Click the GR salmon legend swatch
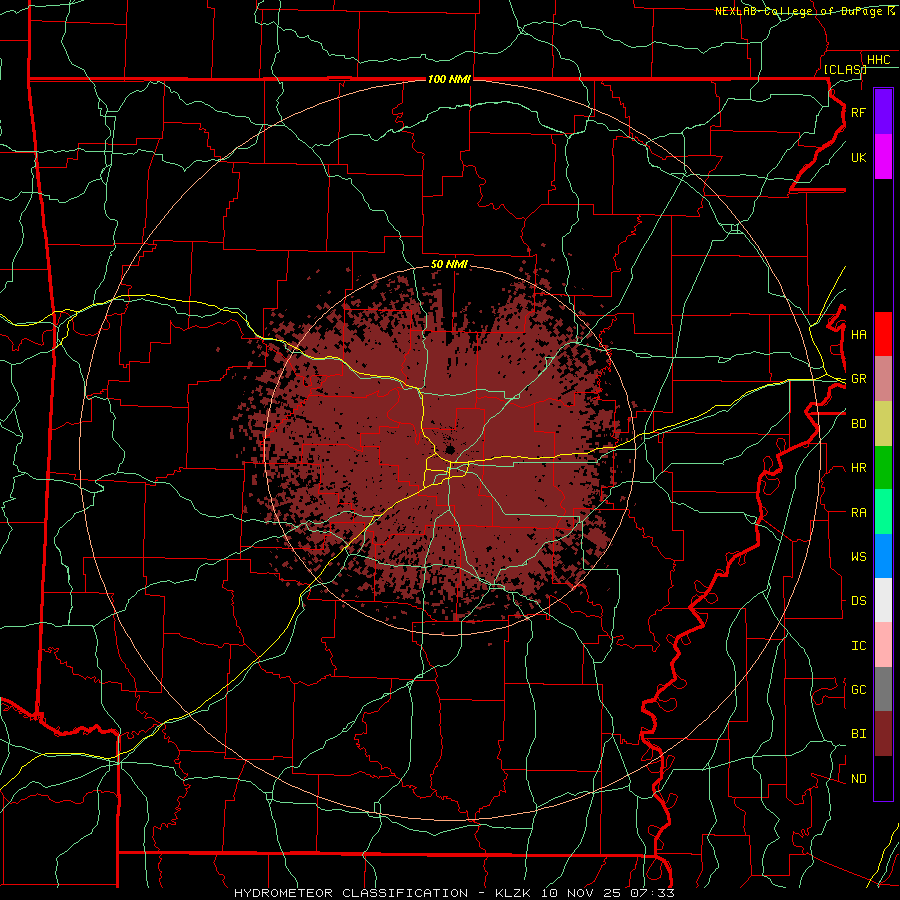 pos(883,379)
